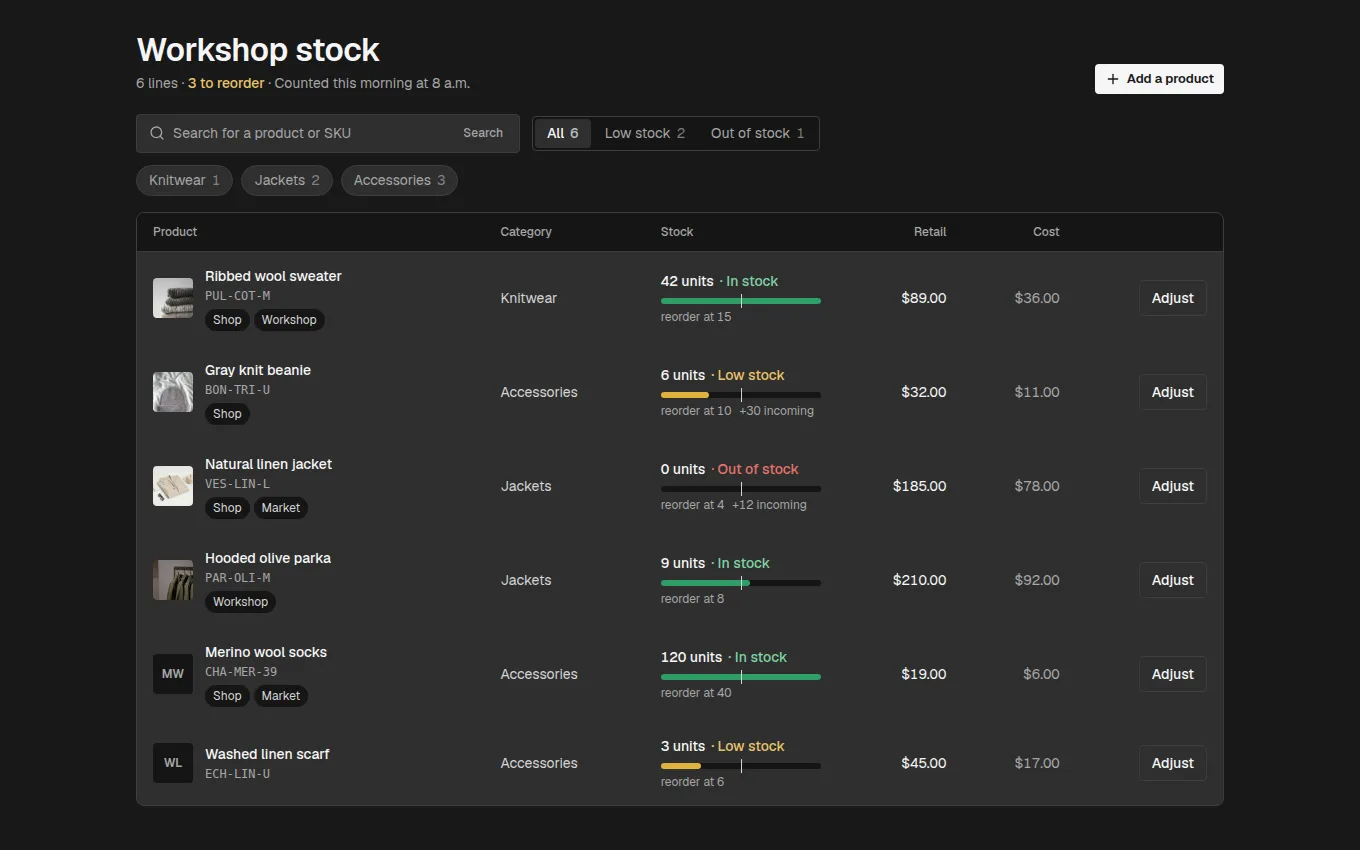Image resolution: width=1360 pixels, height=850 pixels.
Task: Click the Workshop tag under Hooded olive parka
Action: [240, 602]
